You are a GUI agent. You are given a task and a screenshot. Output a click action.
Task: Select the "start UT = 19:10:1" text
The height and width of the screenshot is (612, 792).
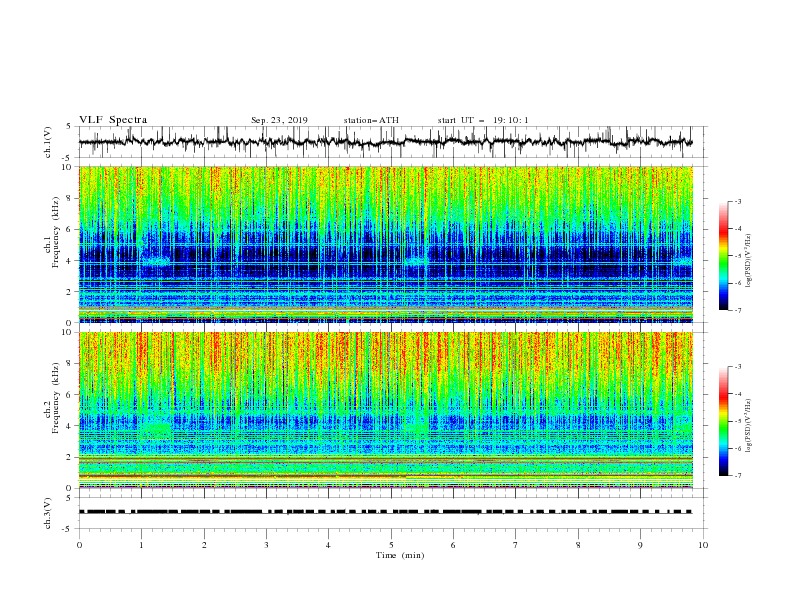click(x=483, y=120)
